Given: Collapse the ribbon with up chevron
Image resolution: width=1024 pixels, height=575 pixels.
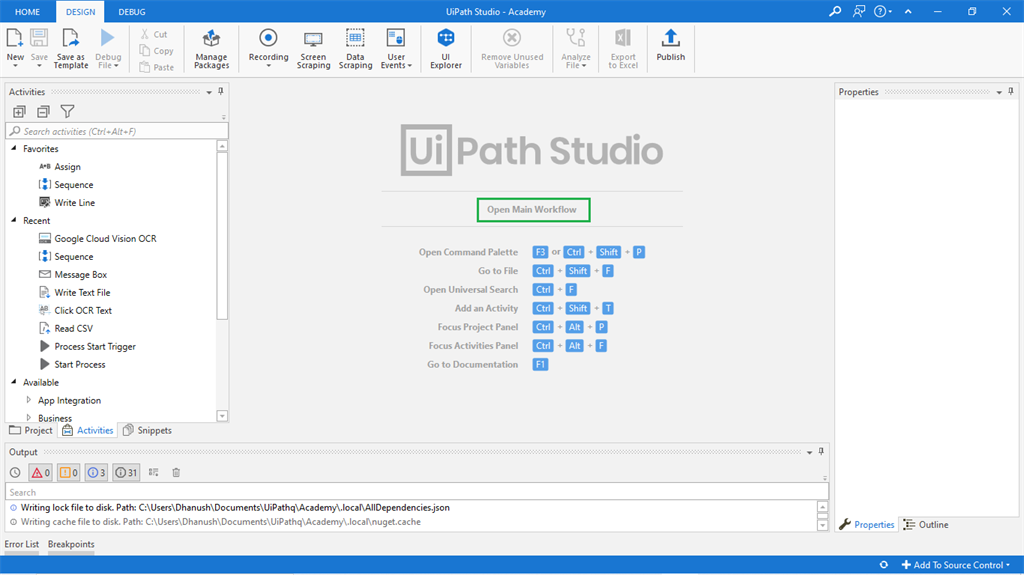Looking at the screenshot, I should tap(908, 12).
